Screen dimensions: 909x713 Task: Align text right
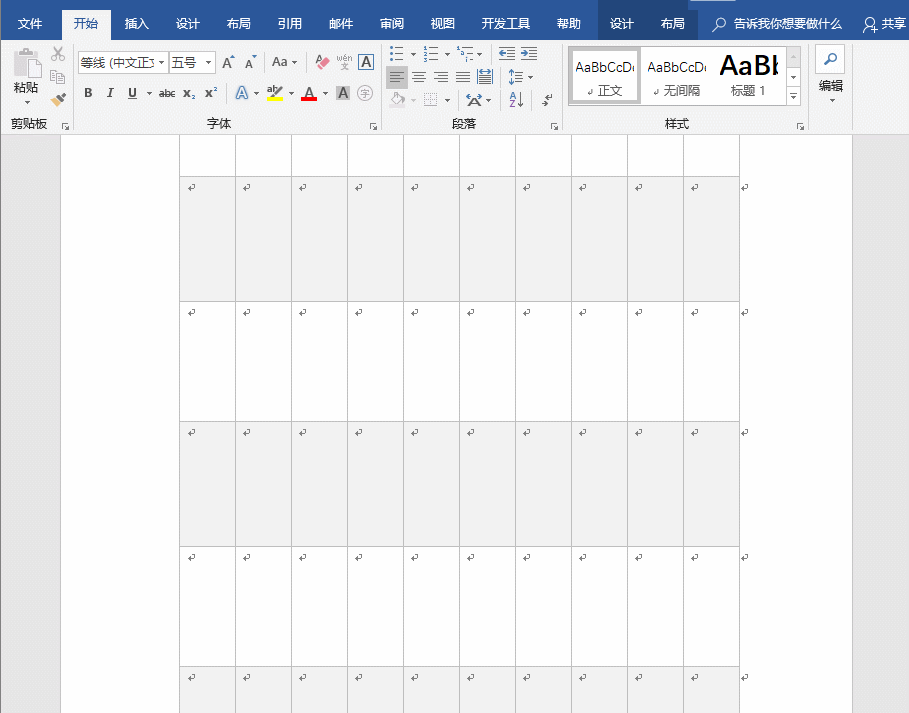click(x=441, y=77)
